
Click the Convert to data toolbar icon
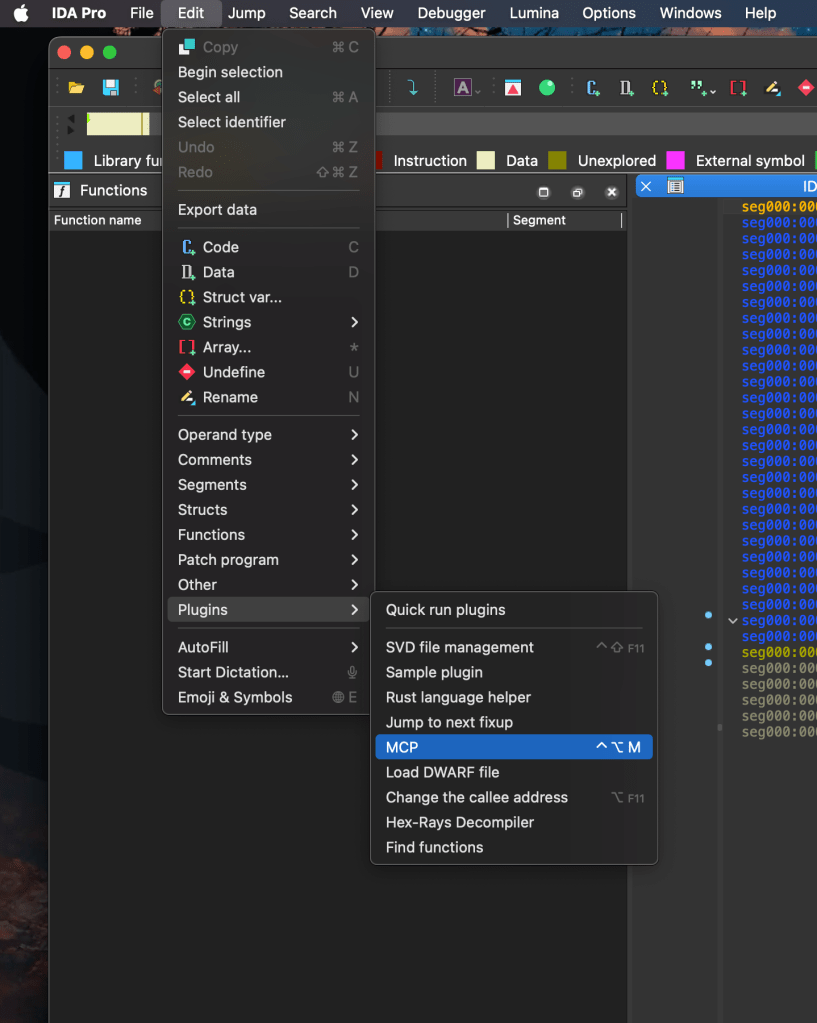(626, 88)
